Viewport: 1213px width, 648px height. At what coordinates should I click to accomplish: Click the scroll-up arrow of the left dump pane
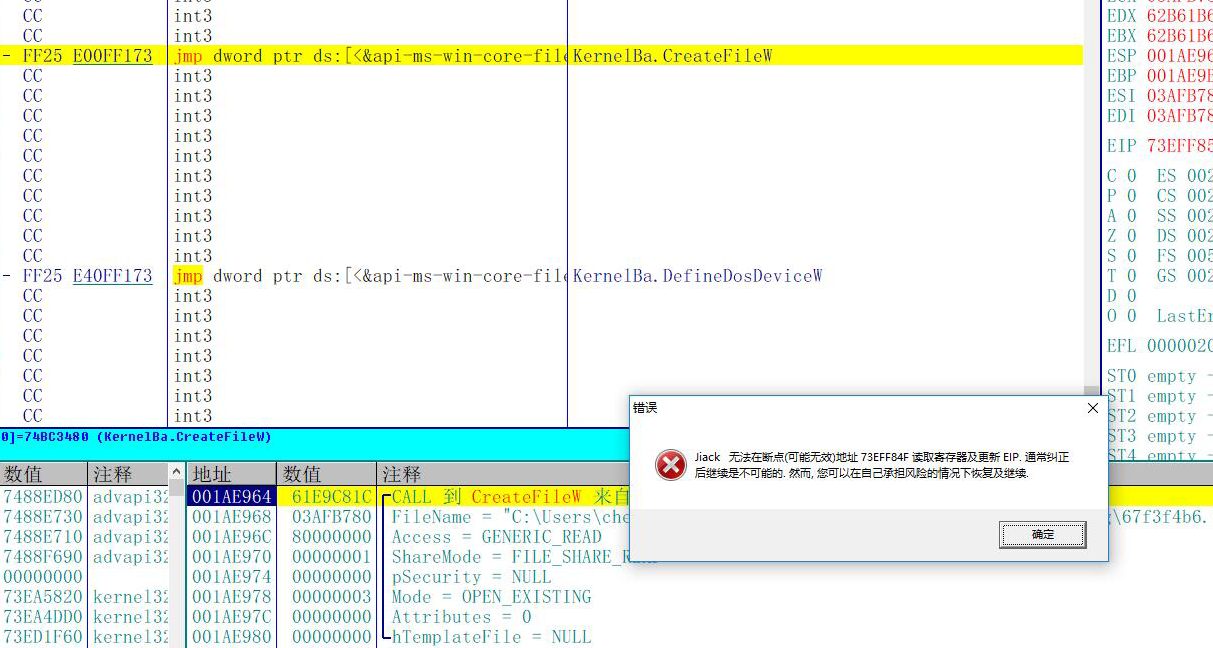point(177,473)
